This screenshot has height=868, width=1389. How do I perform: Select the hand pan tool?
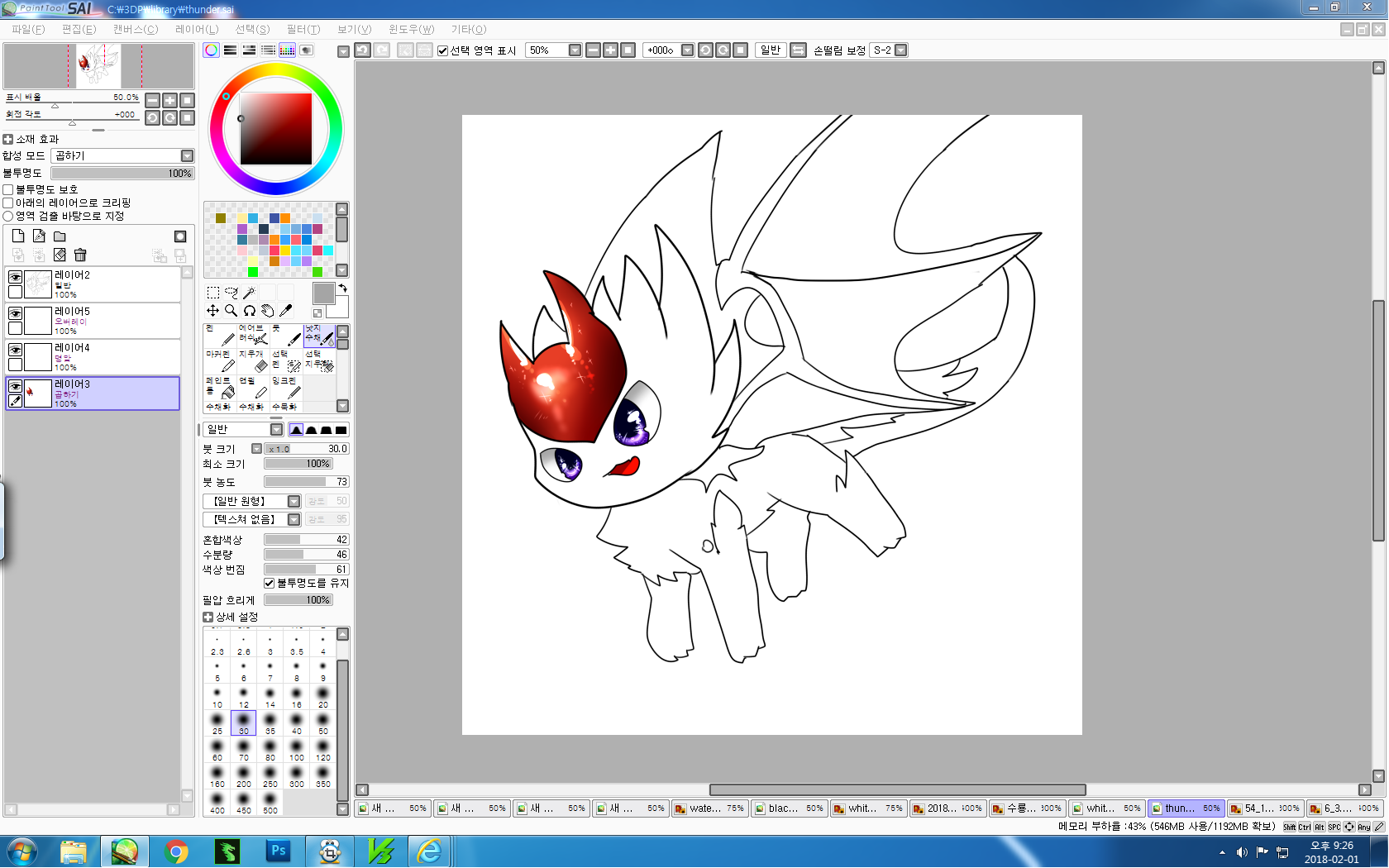point(267,311)
